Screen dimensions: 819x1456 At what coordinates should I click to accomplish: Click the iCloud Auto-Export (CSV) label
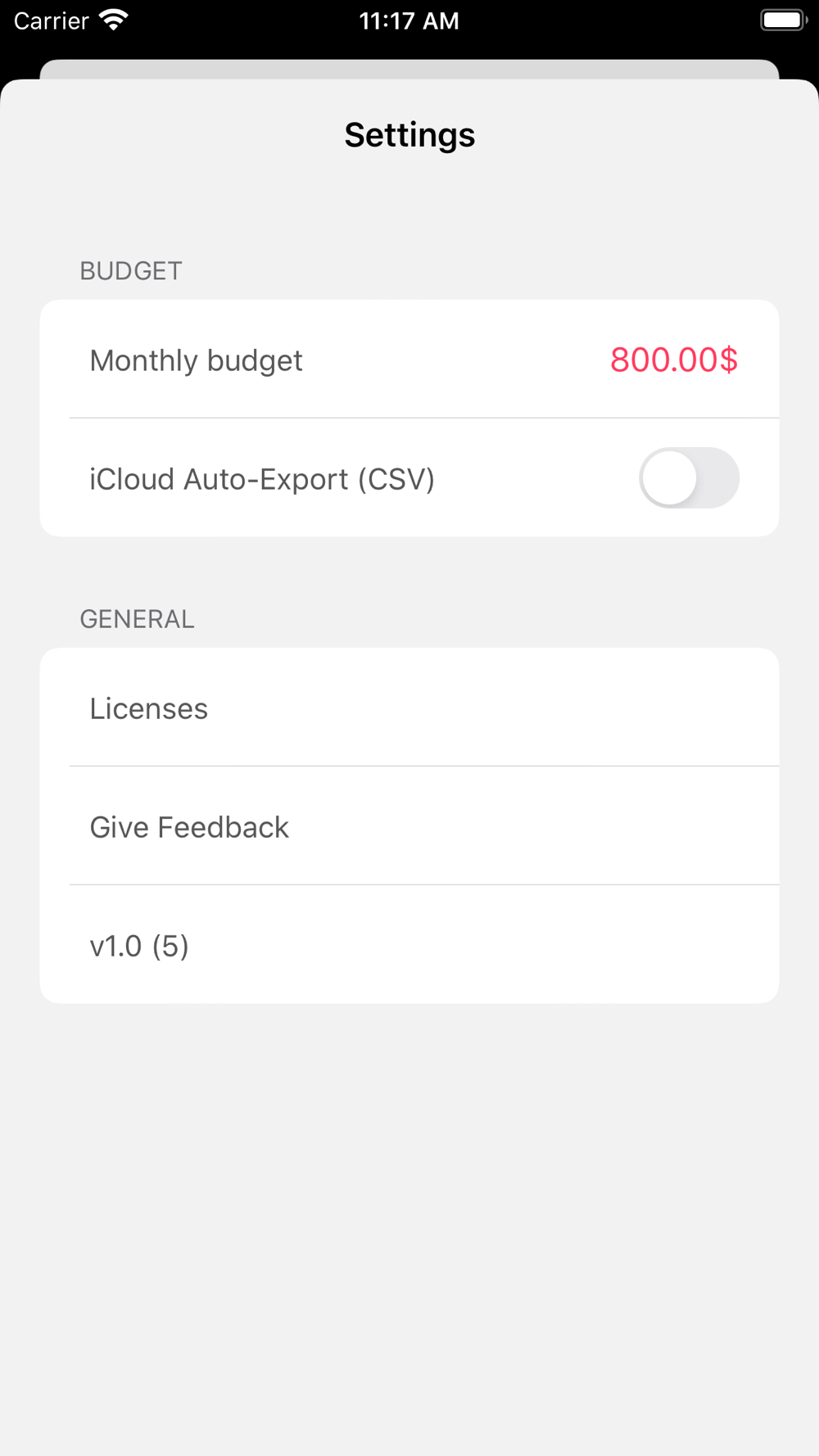pos(262,479)
